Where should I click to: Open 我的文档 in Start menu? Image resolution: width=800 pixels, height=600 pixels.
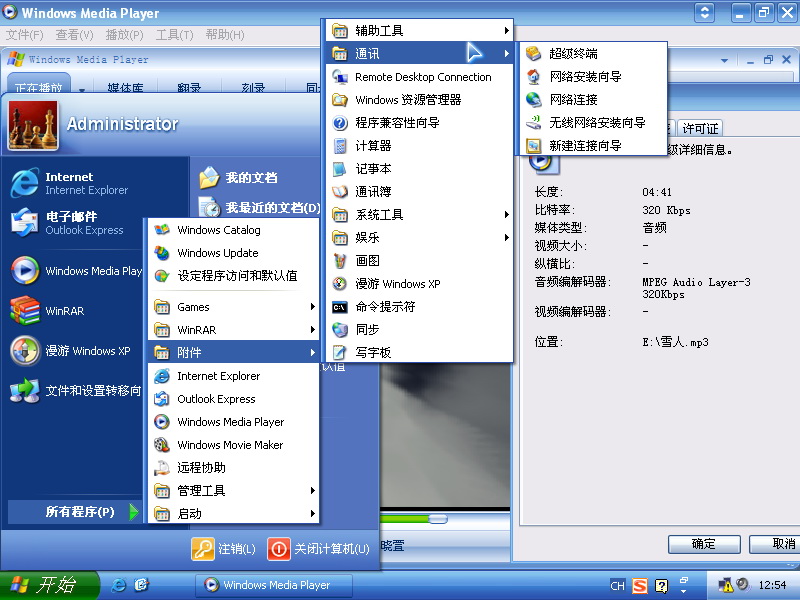pos(238,178)
